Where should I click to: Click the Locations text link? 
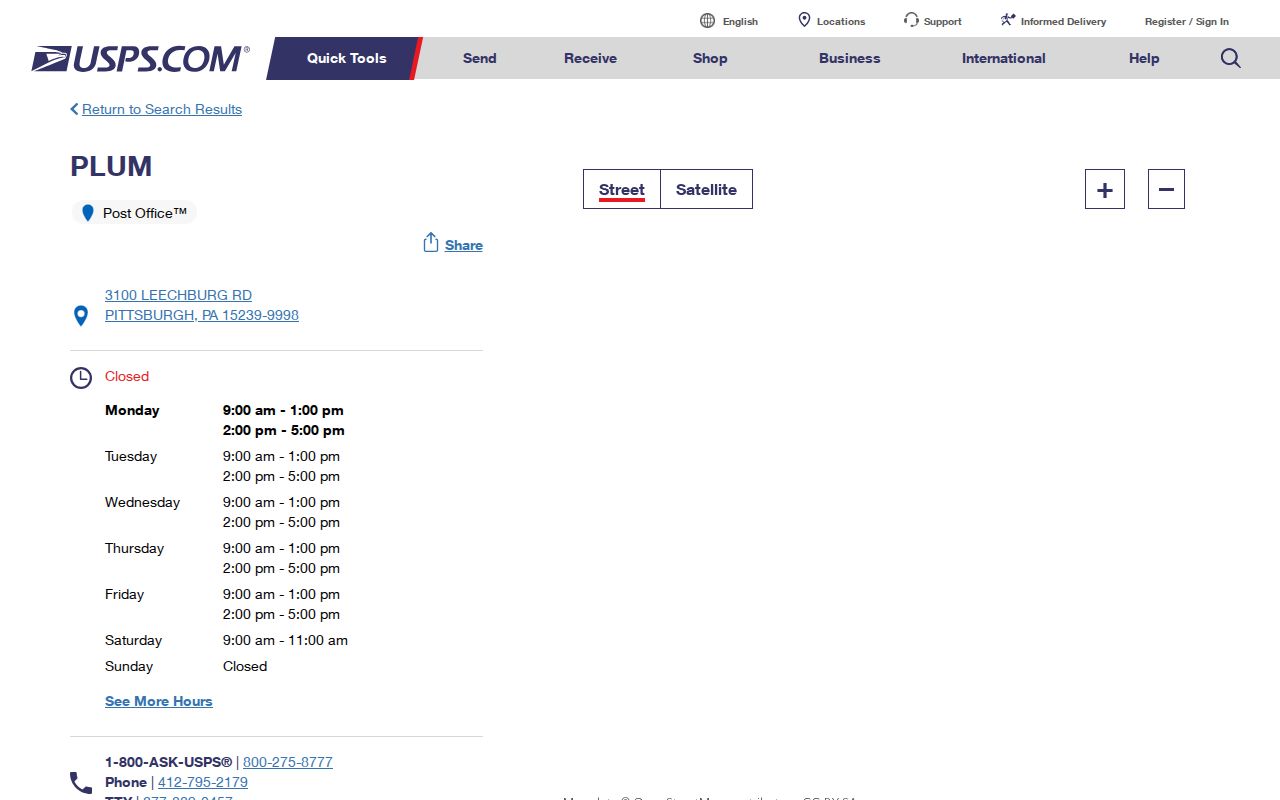(841, 21)
